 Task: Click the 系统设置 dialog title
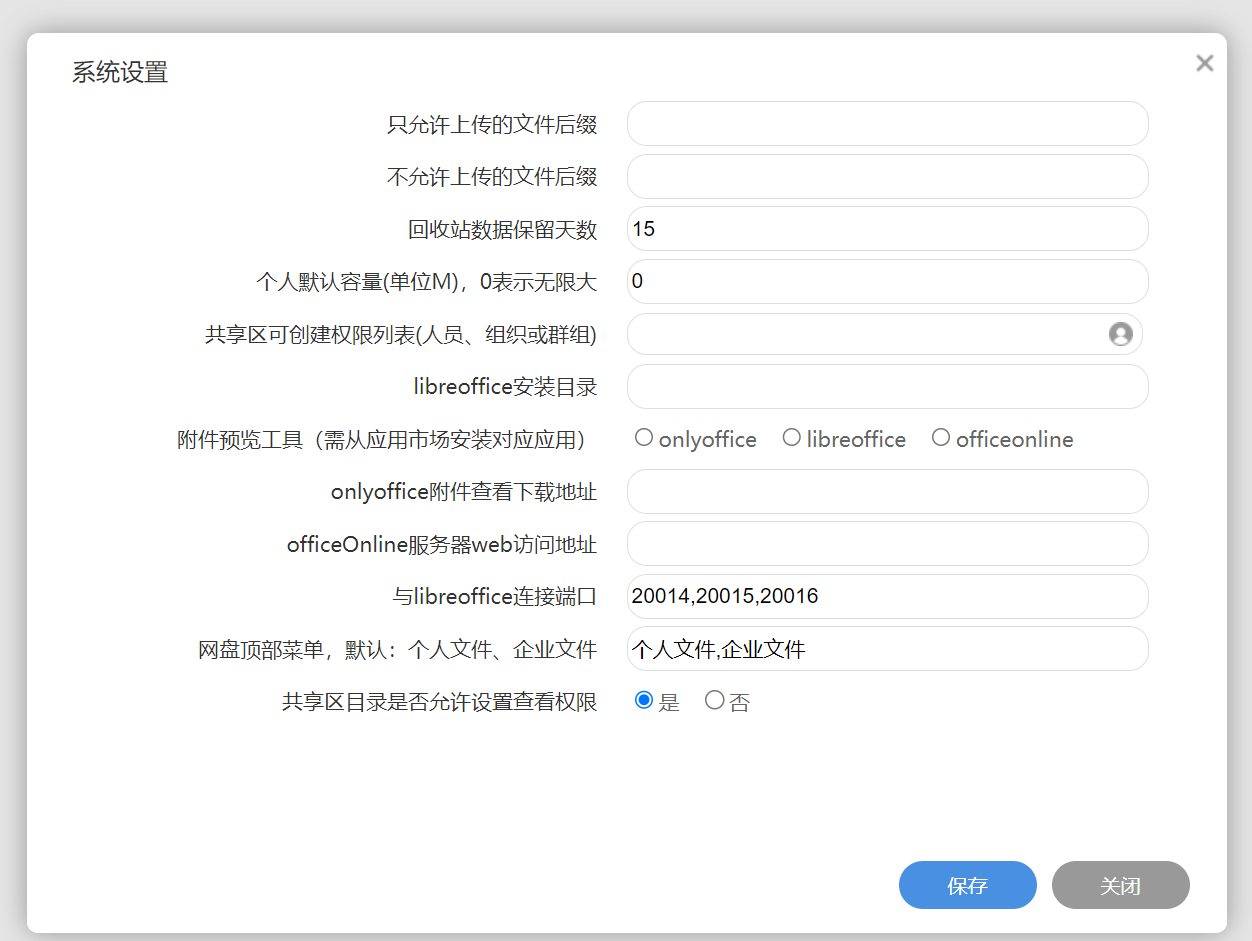(x=120, y=72)
